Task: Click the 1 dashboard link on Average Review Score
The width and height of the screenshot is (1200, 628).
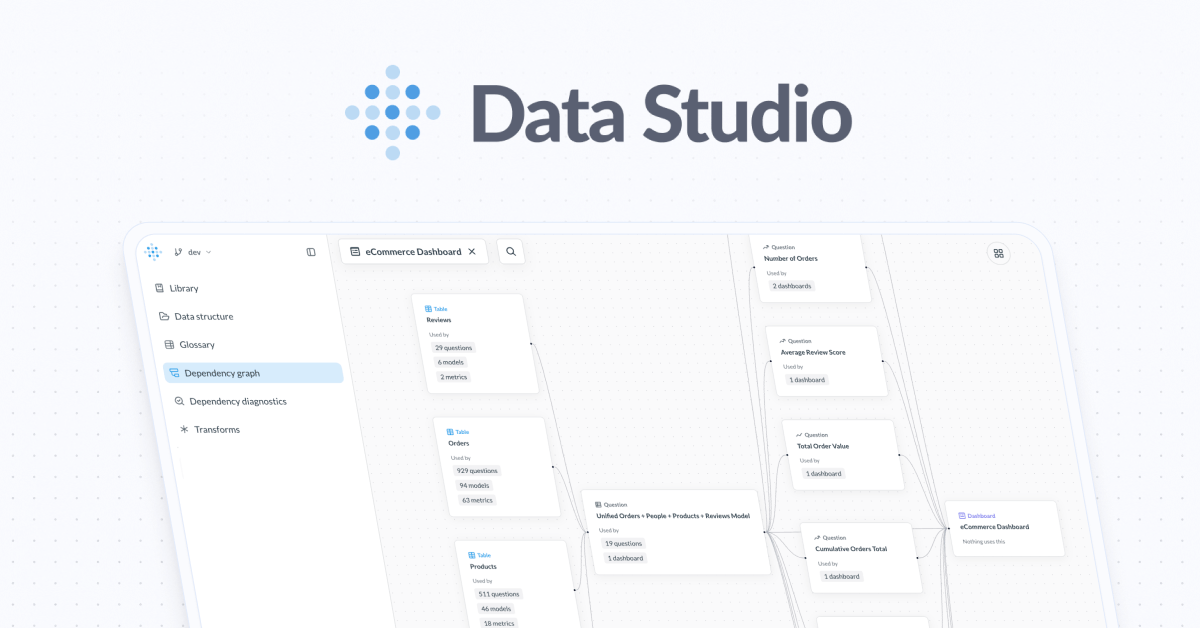Action: coord(806,380)
